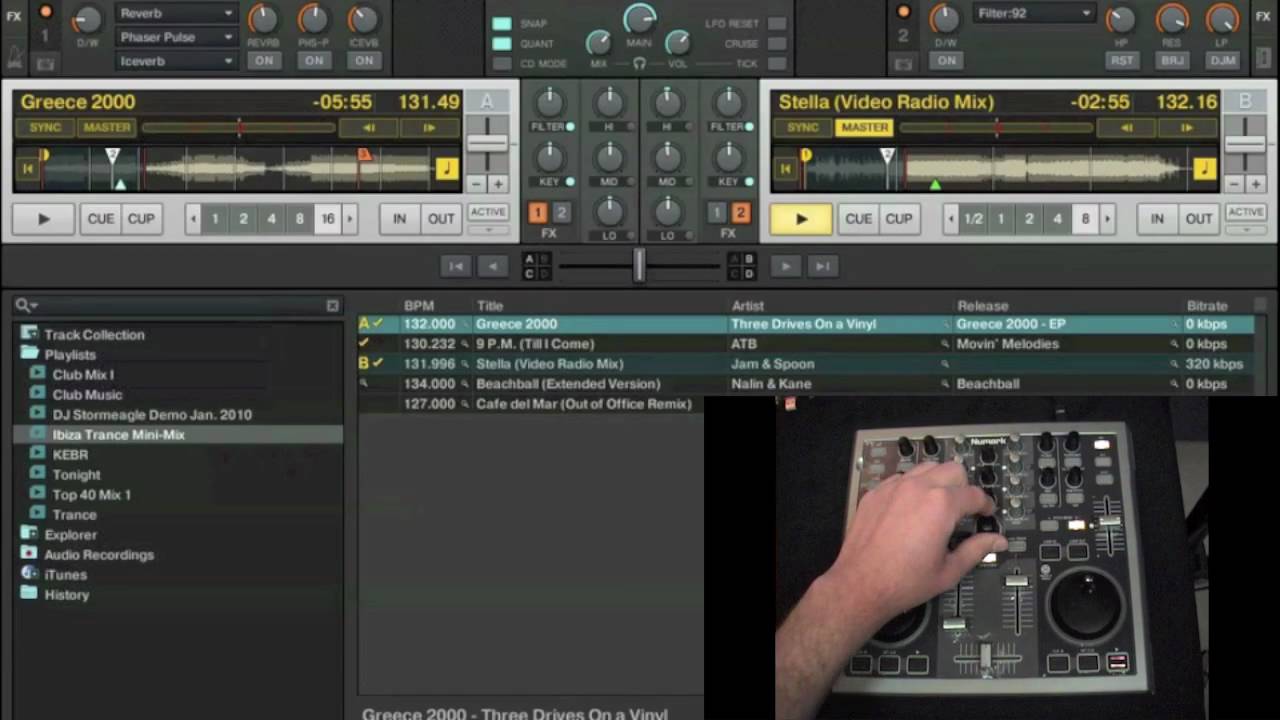The height and width of the screenshot is (720, 1280).
Task: Toggle the play button on deck B
Action: (x=801, y=219)
